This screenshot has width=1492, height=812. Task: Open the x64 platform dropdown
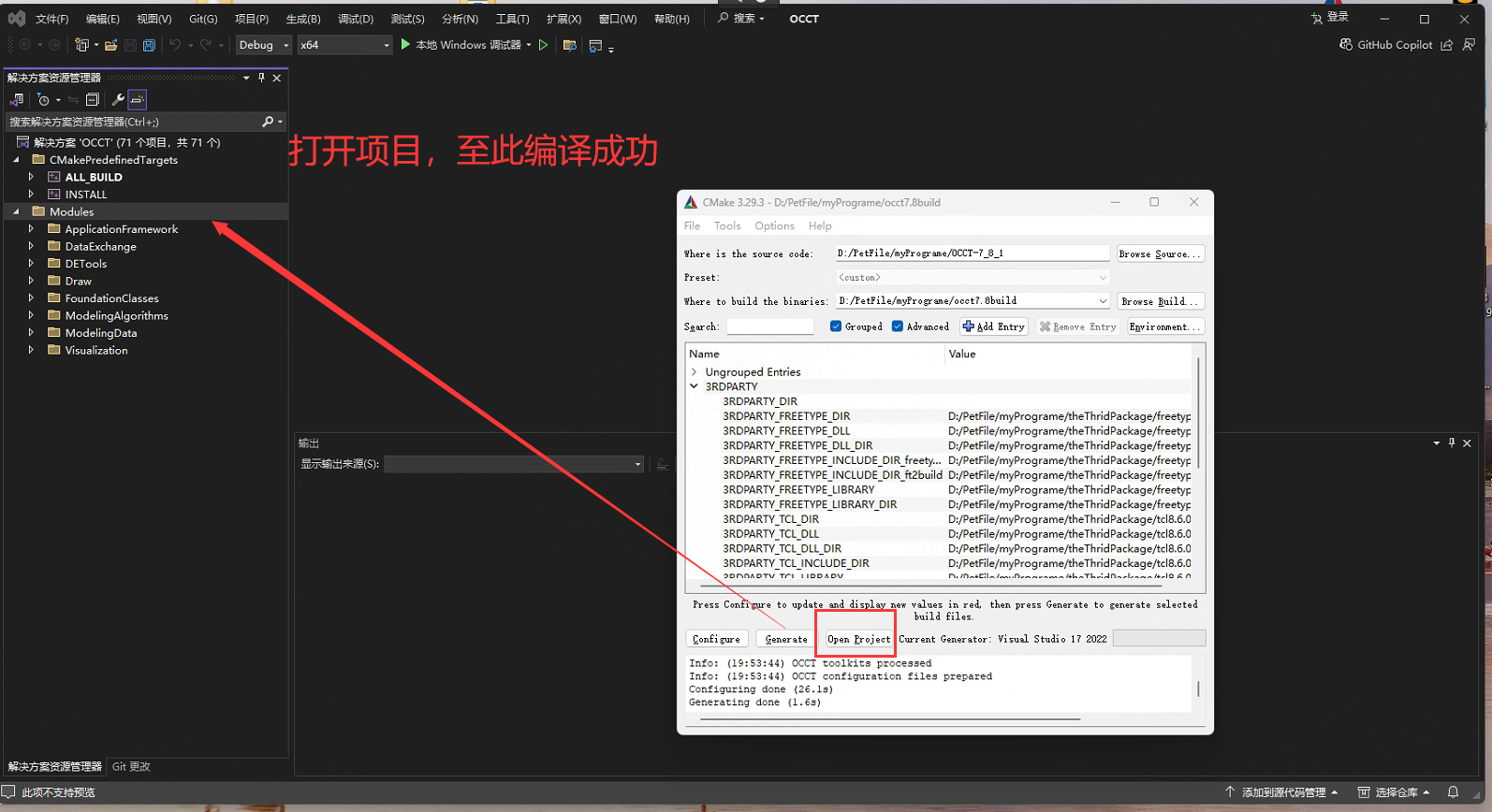click(344, 45)
